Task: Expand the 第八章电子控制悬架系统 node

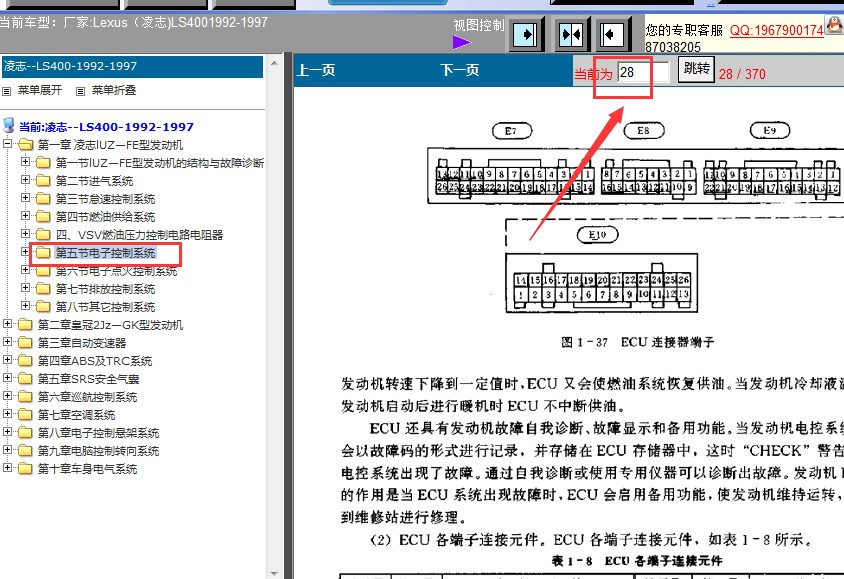Action: (x=8, y=432)
